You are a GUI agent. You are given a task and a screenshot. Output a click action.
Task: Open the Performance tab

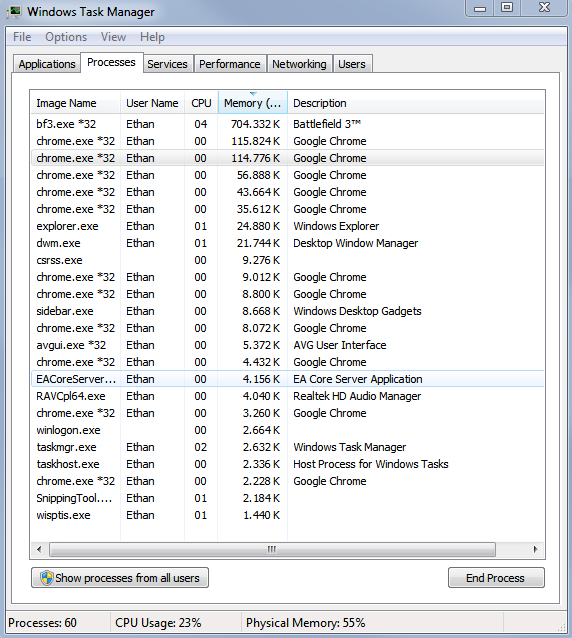(x=229, y=64)
